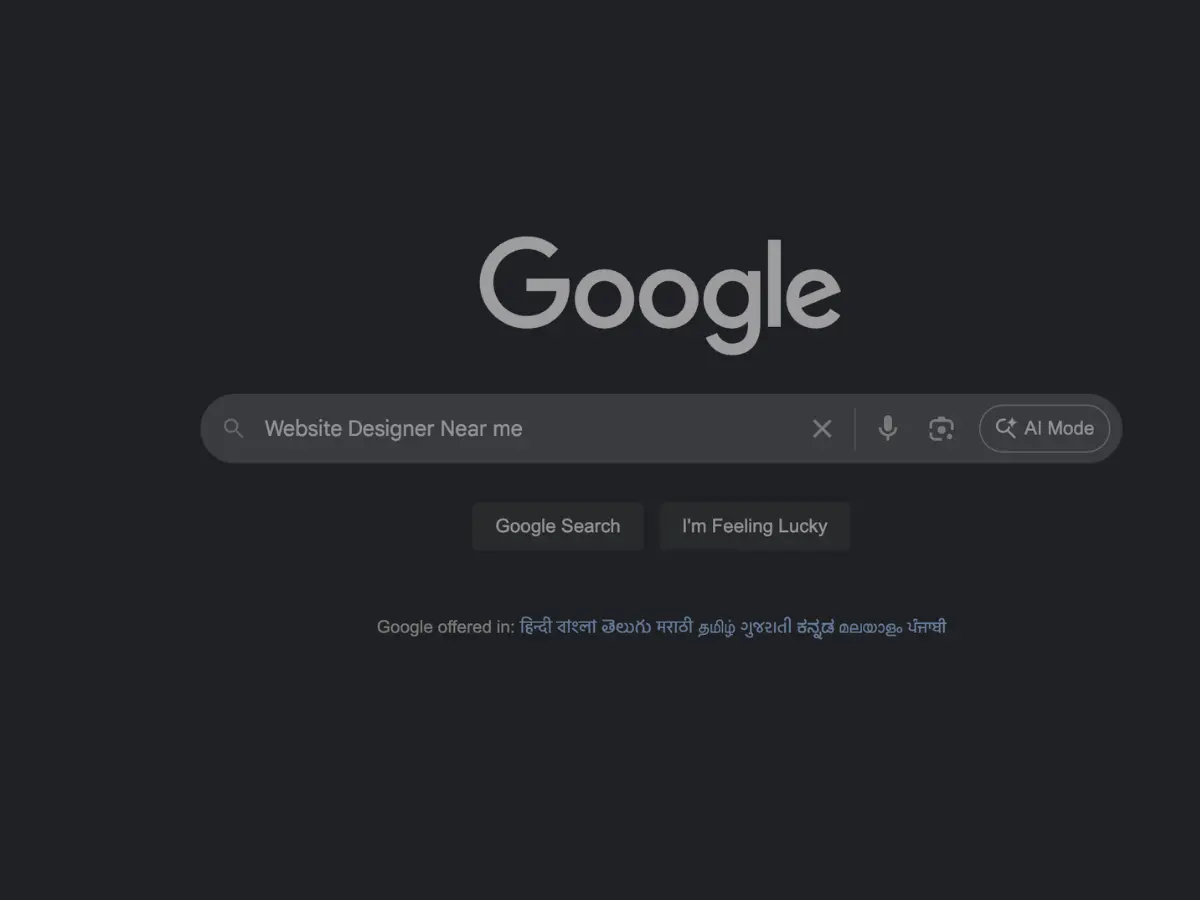Switch Google to తెలుగు language
This screenshot has height=900, width=1200.
(x=626, y=627)
